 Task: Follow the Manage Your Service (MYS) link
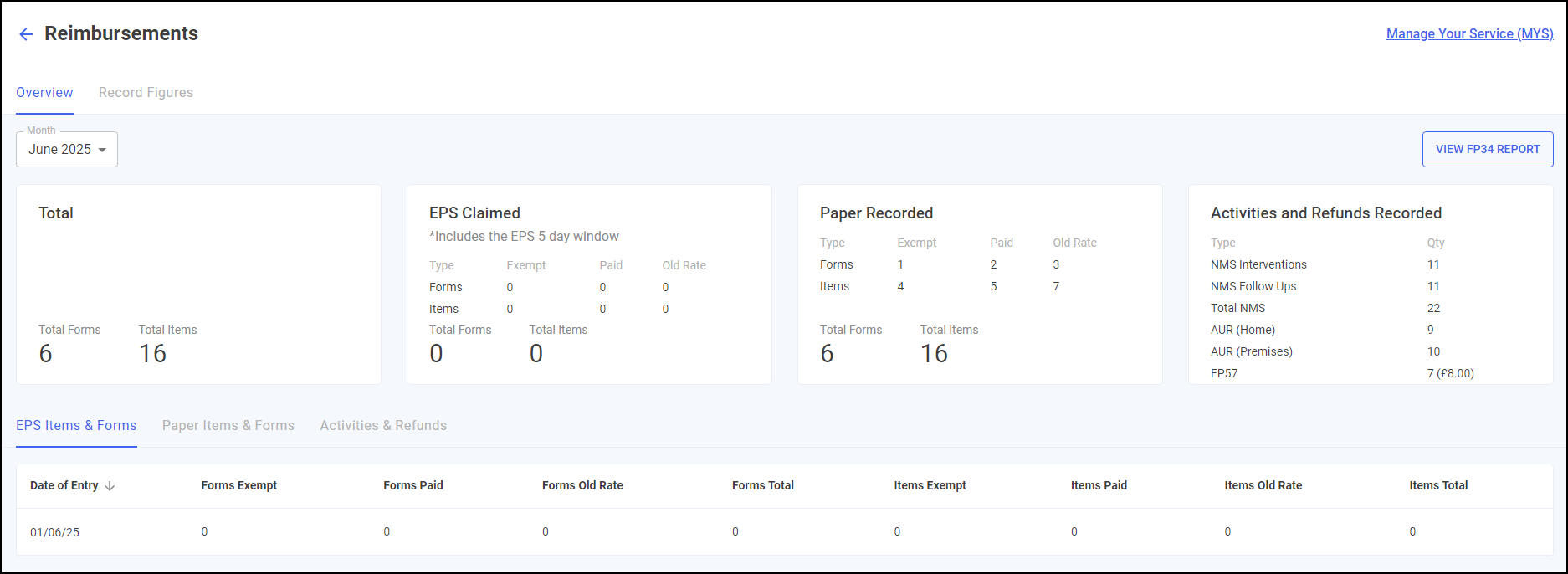coord(1469,34)
